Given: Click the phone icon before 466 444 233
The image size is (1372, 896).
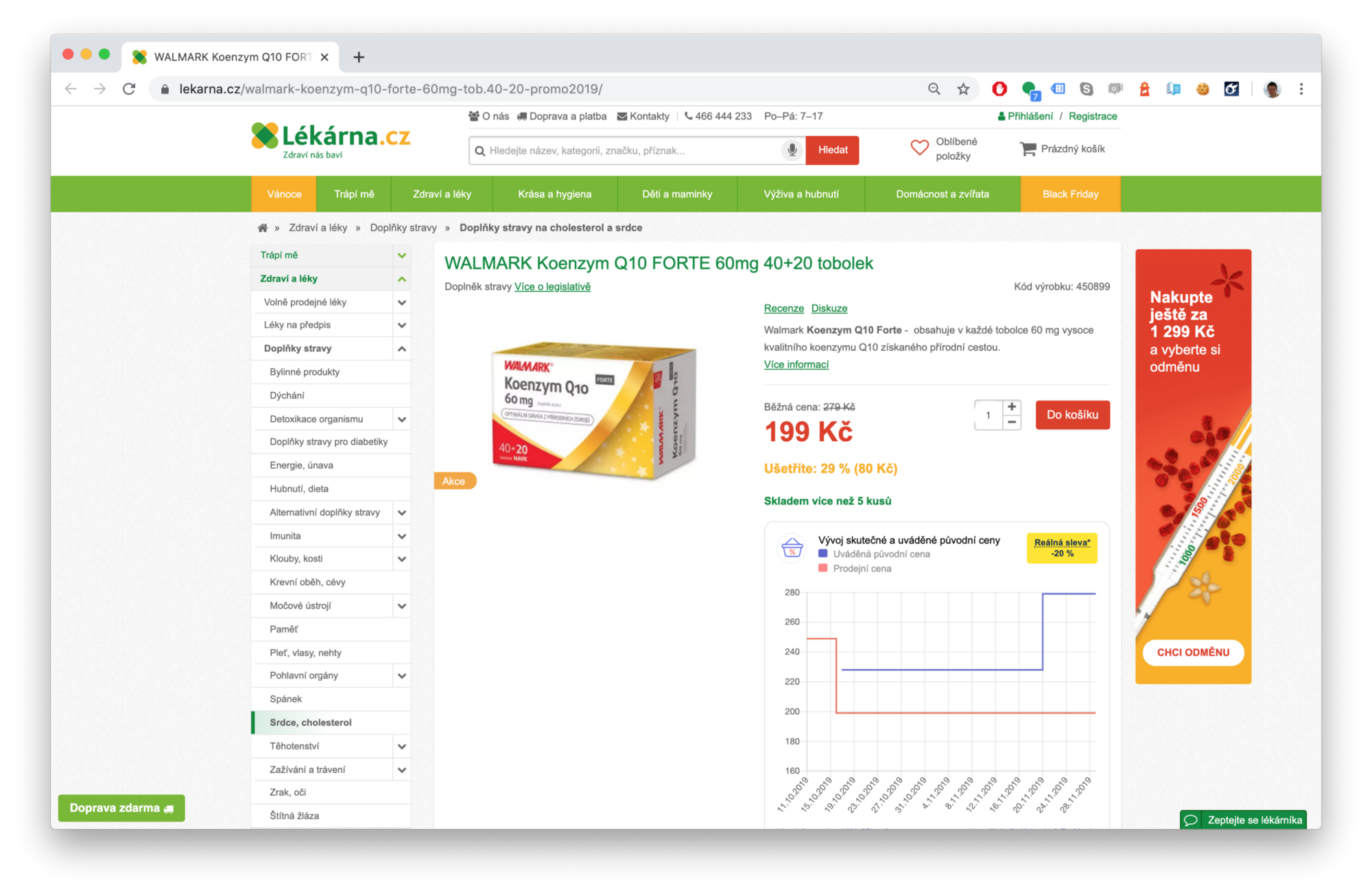Looking at the screenshot, I should [x=687, y=116].
